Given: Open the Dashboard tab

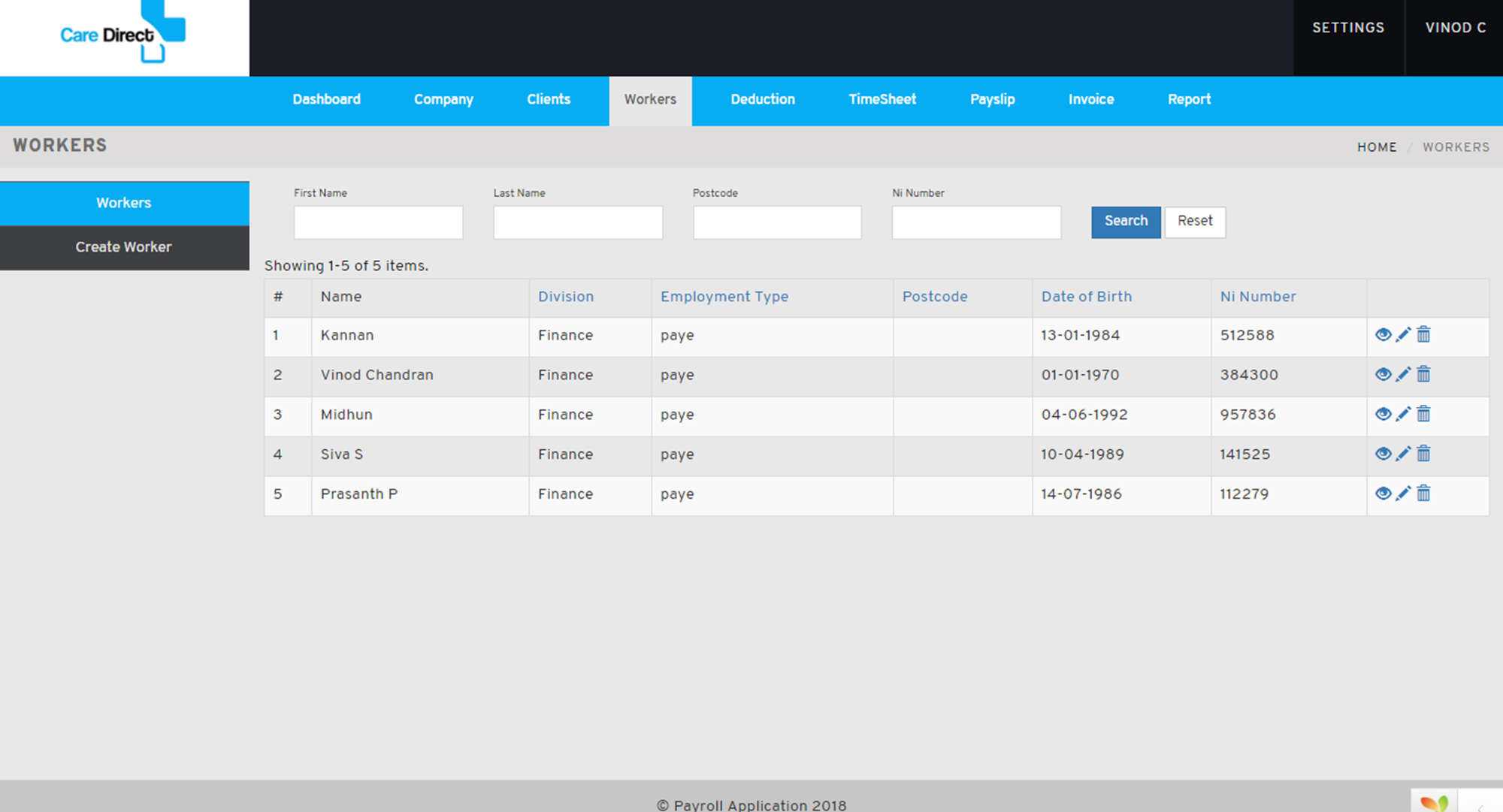Looking at the screenshot, I should coord(326,100).
